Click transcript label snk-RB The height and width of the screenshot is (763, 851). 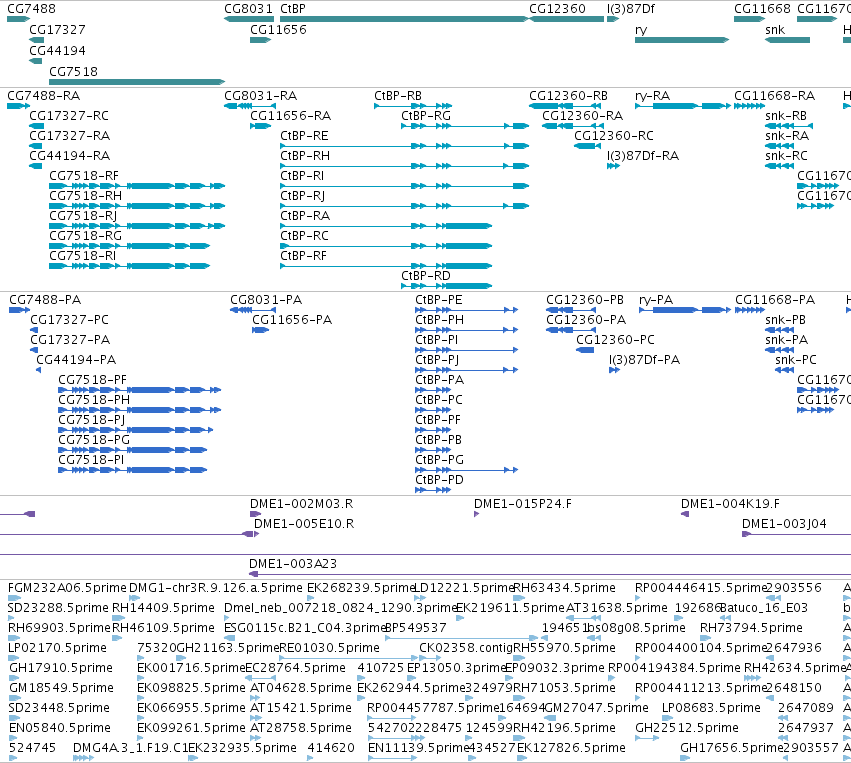pos(786,116)
